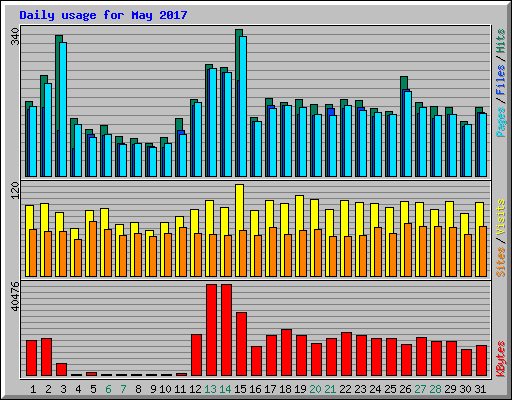The height and width of the screenshot is (400, 512).
Task: Click the cyan Pages bar for day 26
Action: click(x=408, y=134)
